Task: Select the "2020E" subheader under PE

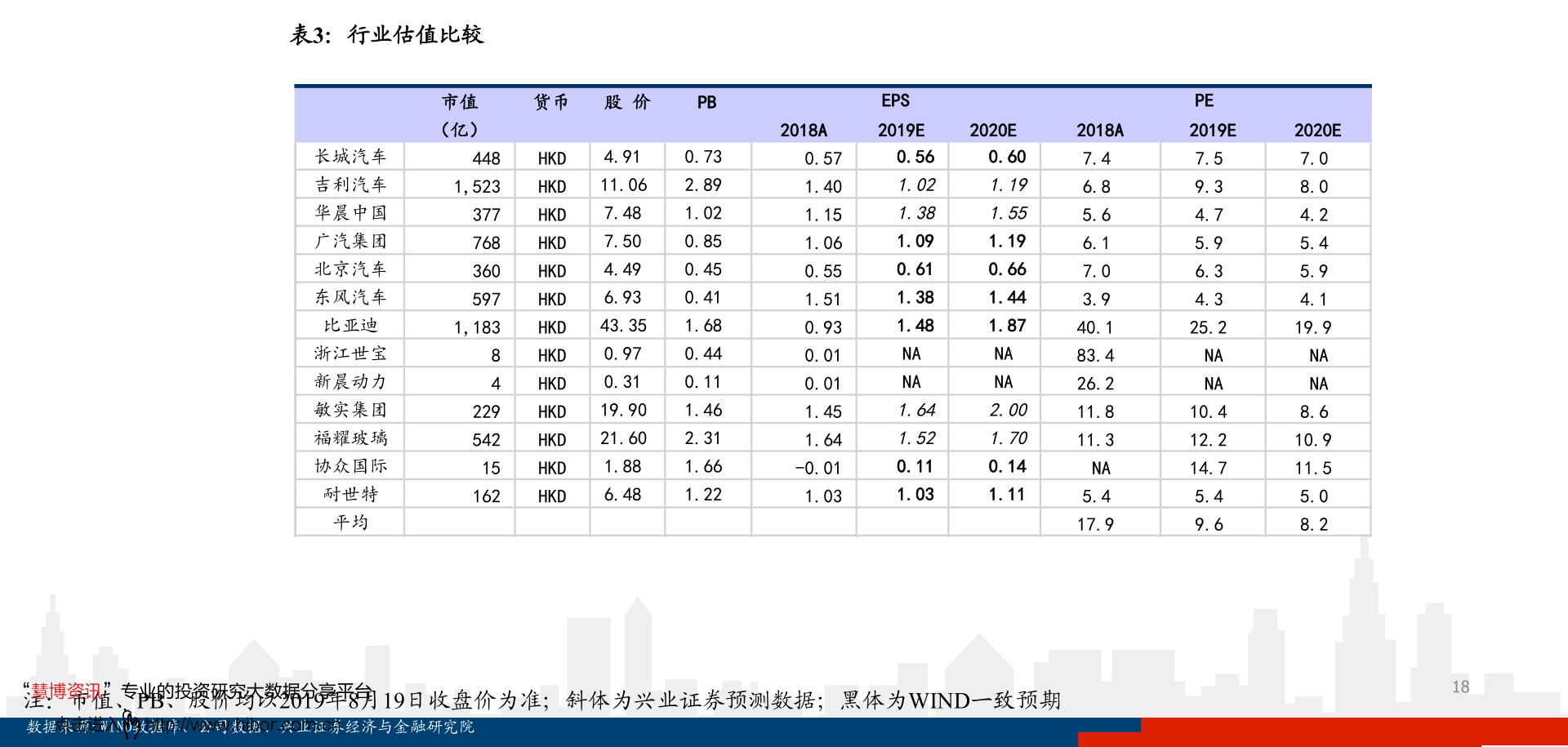Action: point(1317,131)
